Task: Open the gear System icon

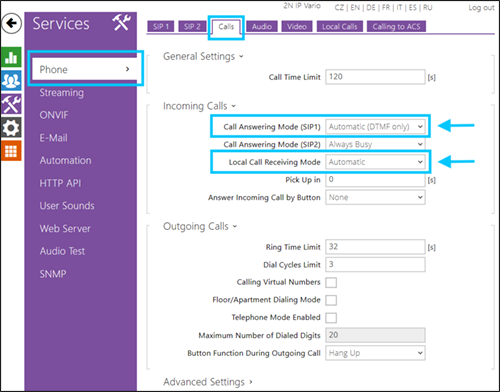Action: coord(11,127)
